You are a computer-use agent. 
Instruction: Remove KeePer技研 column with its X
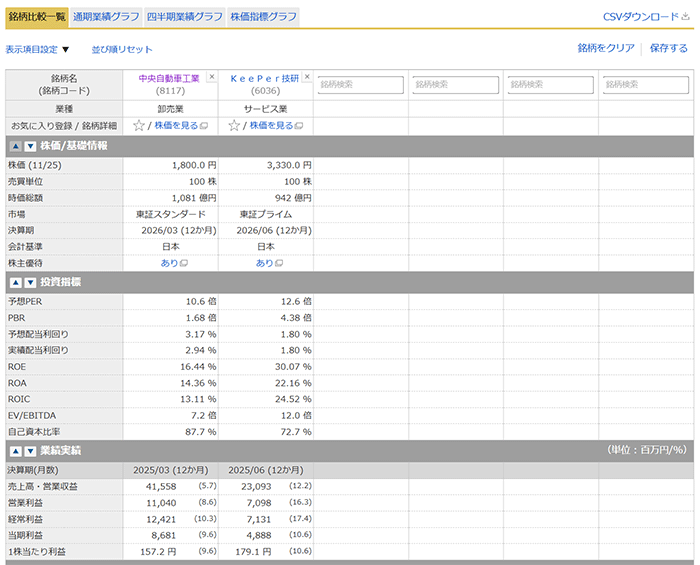pos(307,77)
